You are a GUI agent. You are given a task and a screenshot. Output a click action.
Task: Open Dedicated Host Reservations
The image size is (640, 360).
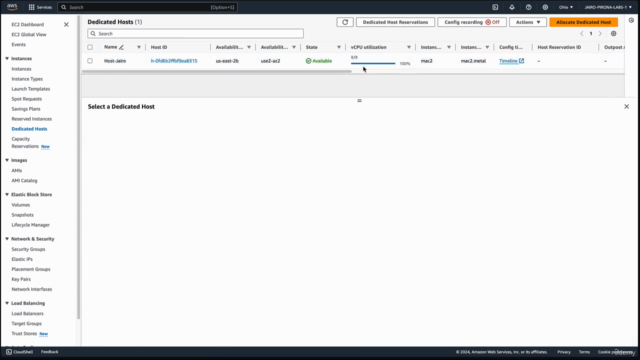[395, 22]
